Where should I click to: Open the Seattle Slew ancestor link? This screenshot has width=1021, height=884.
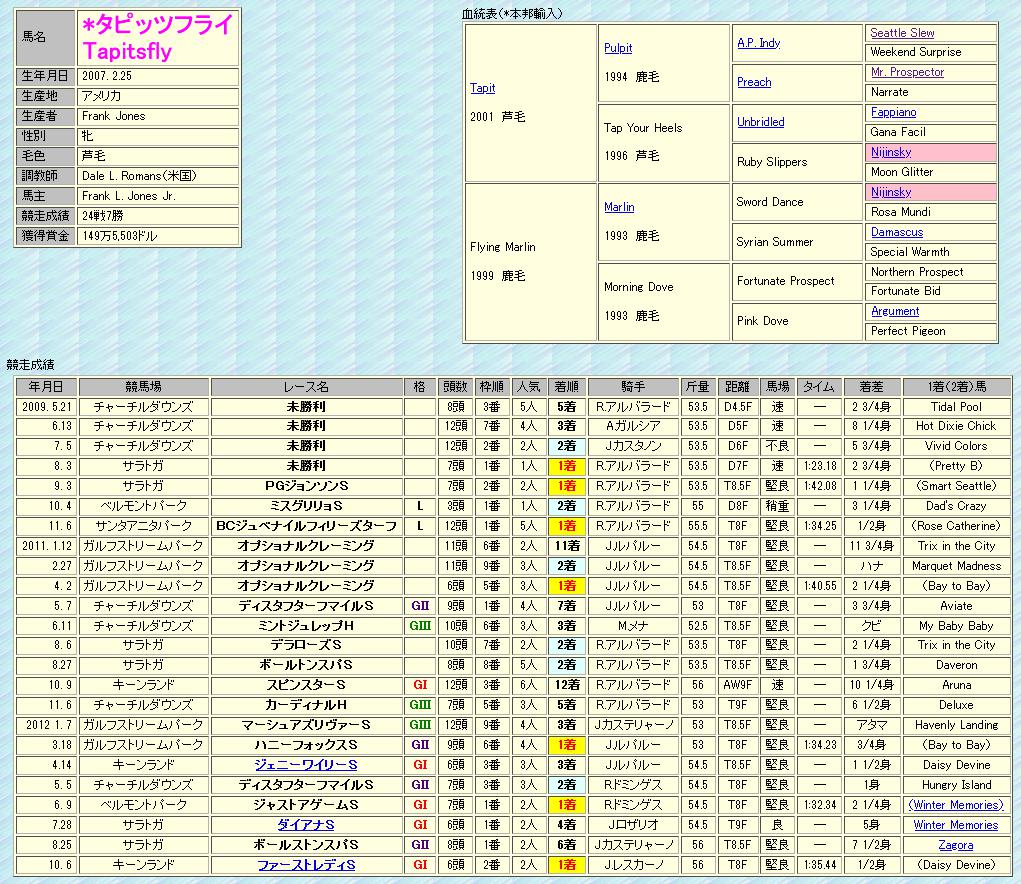coord(902,33)
